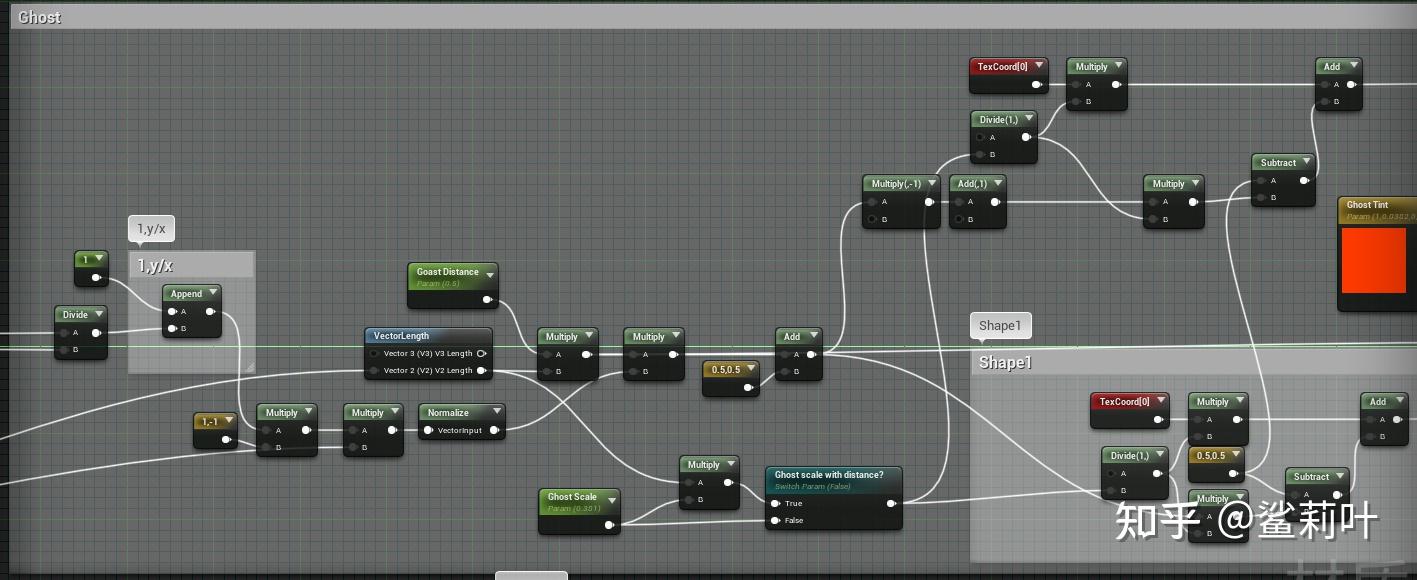Select the Ghost Scale parameter node
Viewport: 1417px width, 580px height.
[x=571, y=497]
